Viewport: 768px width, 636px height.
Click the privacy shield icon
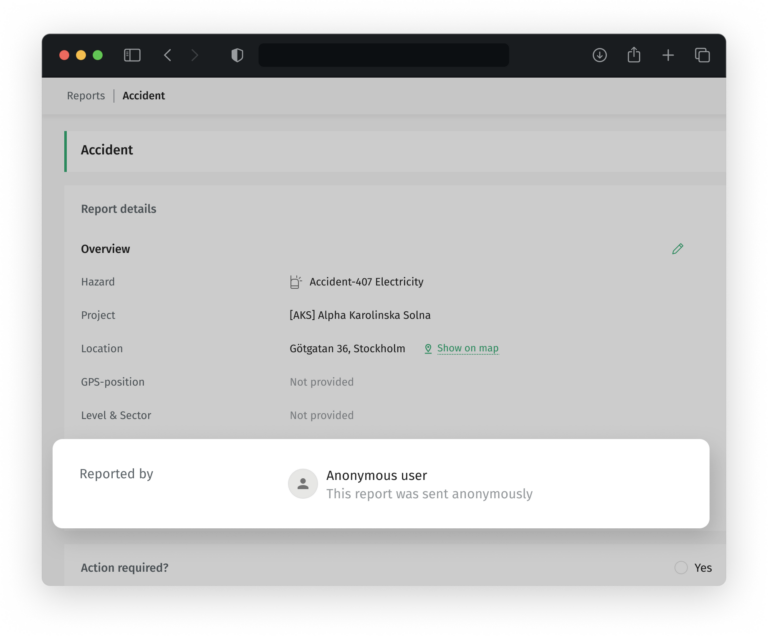237,56
